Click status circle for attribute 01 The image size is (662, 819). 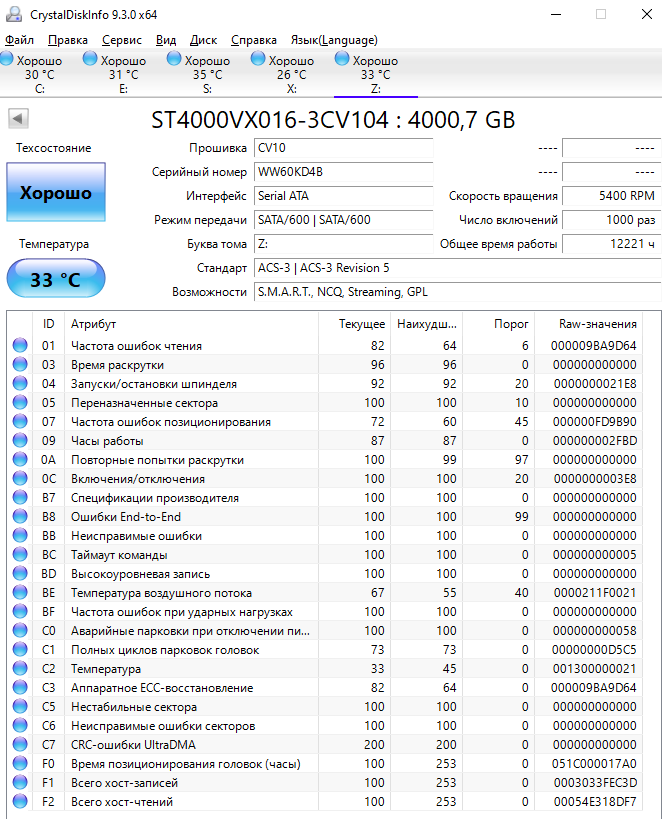20,345
